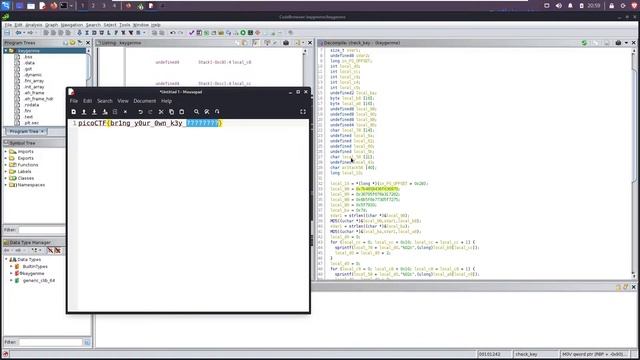Select .dynamic section in Program Trees
The width and height of the screenshot is (640, 360).
(x=33, y=75)
